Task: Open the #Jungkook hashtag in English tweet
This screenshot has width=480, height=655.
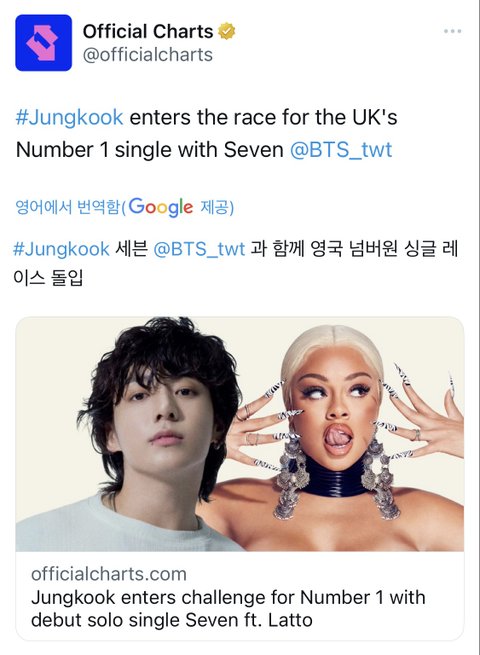Action: (x=69, y=117)
